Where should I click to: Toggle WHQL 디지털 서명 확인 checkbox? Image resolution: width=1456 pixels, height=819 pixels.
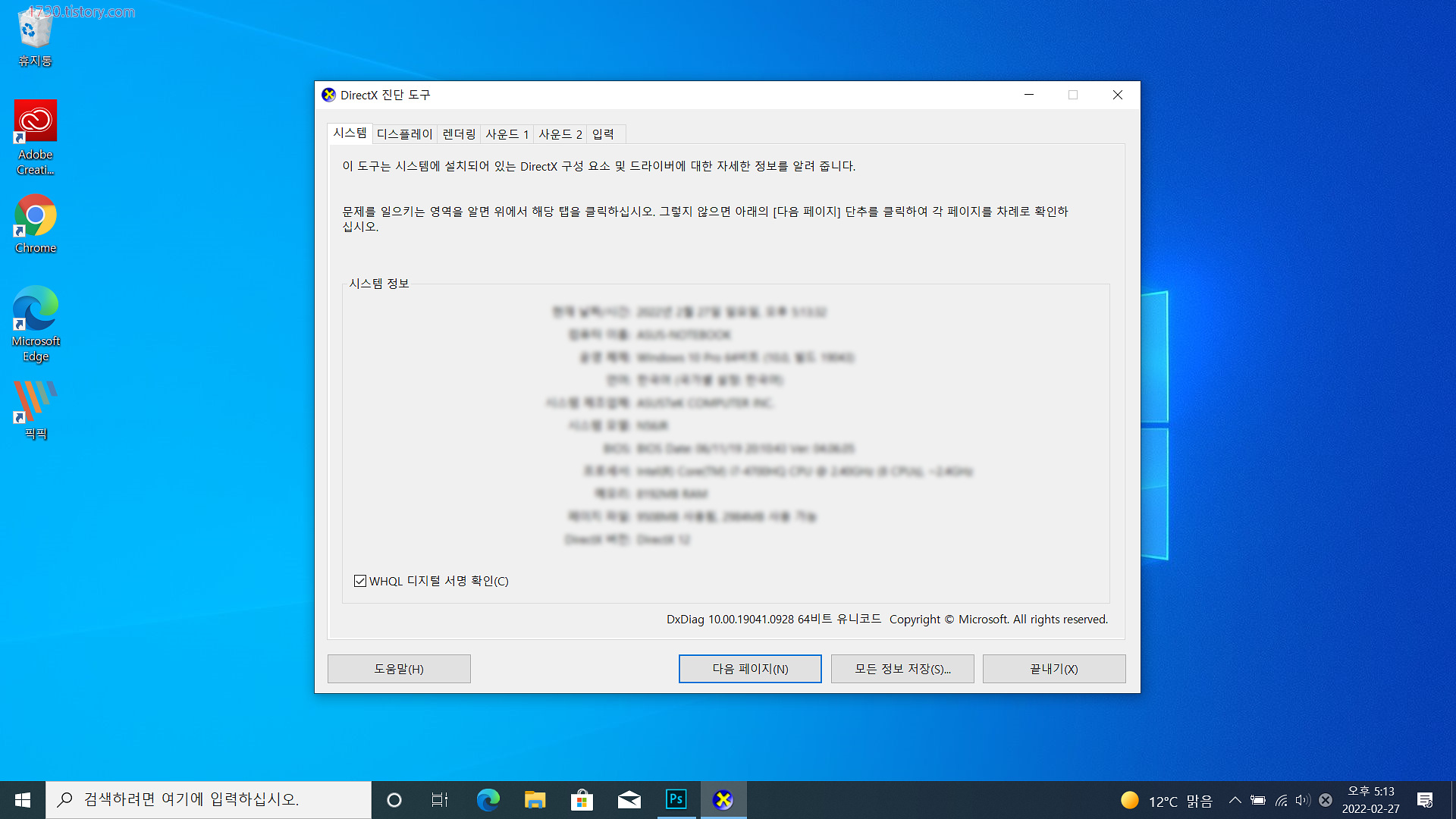[x=360, y=581]
